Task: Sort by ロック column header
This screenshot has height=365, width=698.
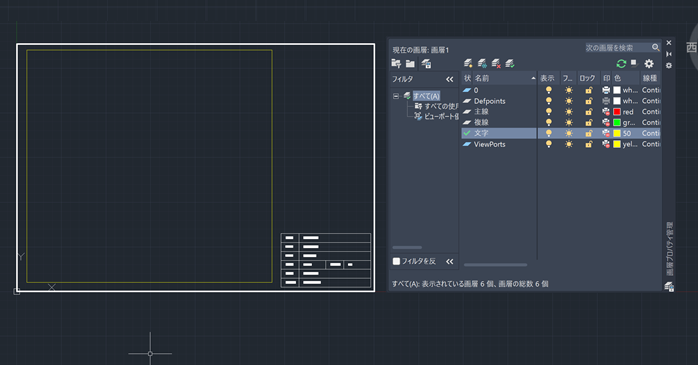Action: [x=588, y=78]
